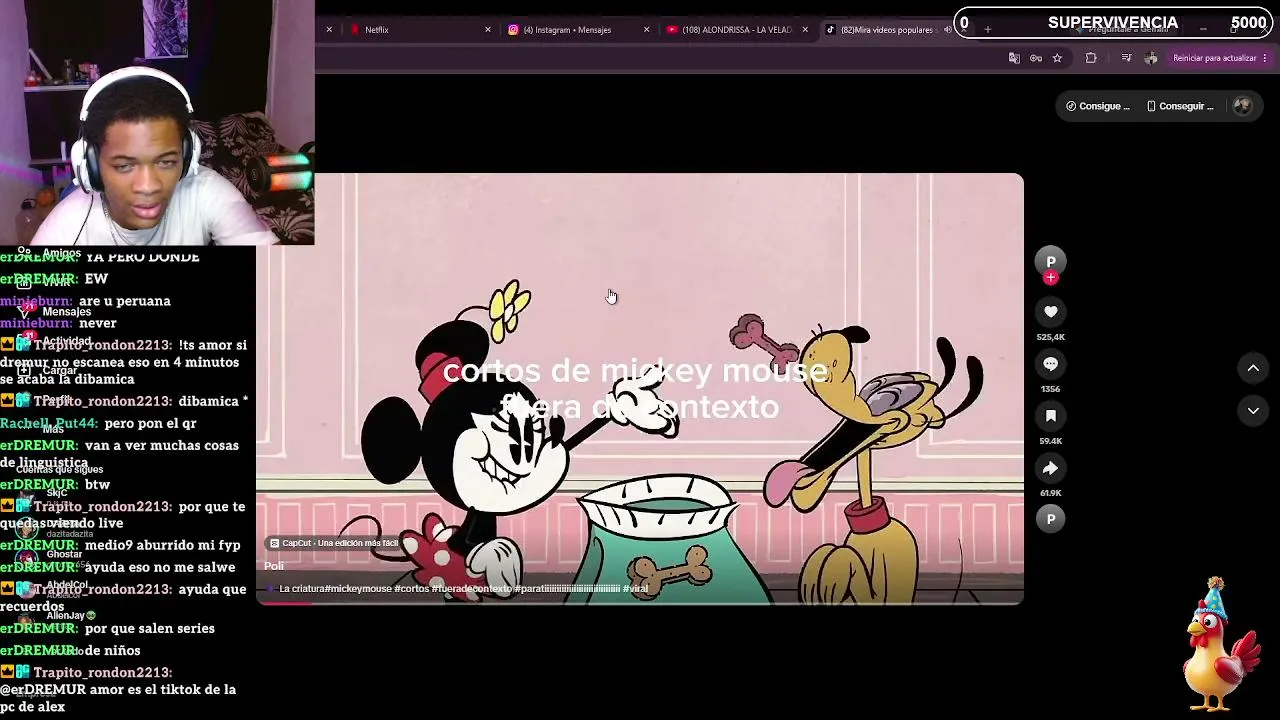Click chat username 'Rachell_Put44'

(48, 423)
